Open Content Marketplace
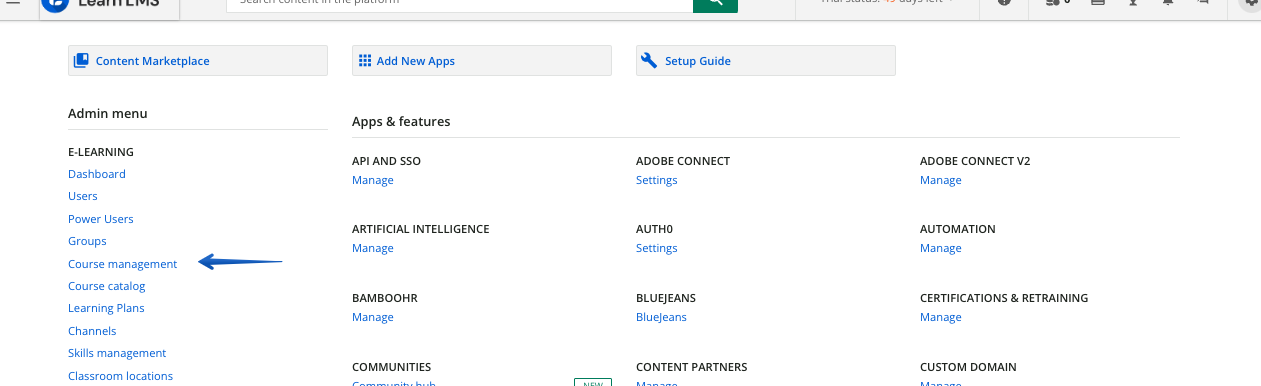 coord(198,61)
